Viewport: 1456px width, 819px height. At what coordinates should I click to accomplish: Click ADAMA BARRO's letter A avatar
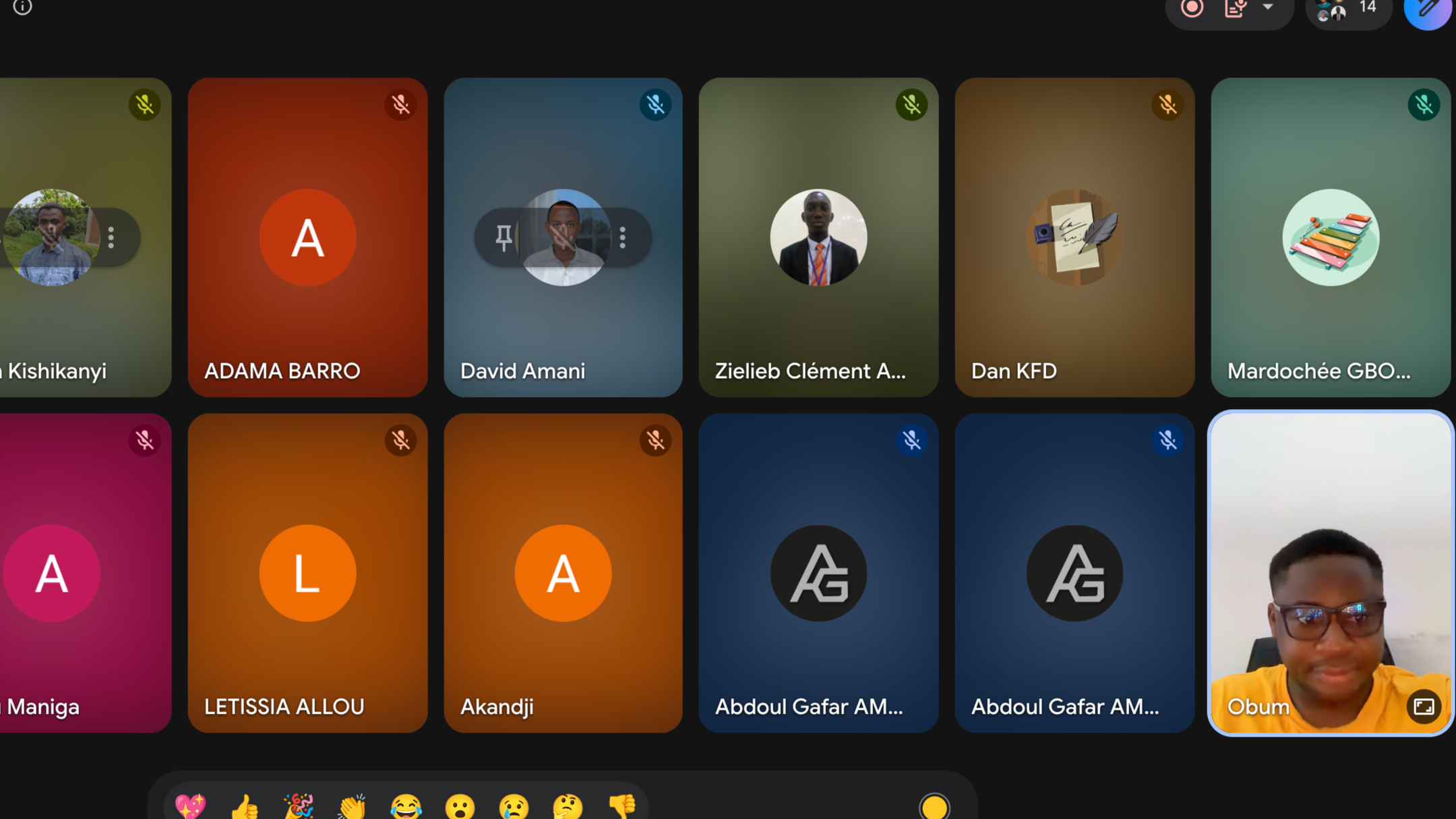click(x=307, y=237)
